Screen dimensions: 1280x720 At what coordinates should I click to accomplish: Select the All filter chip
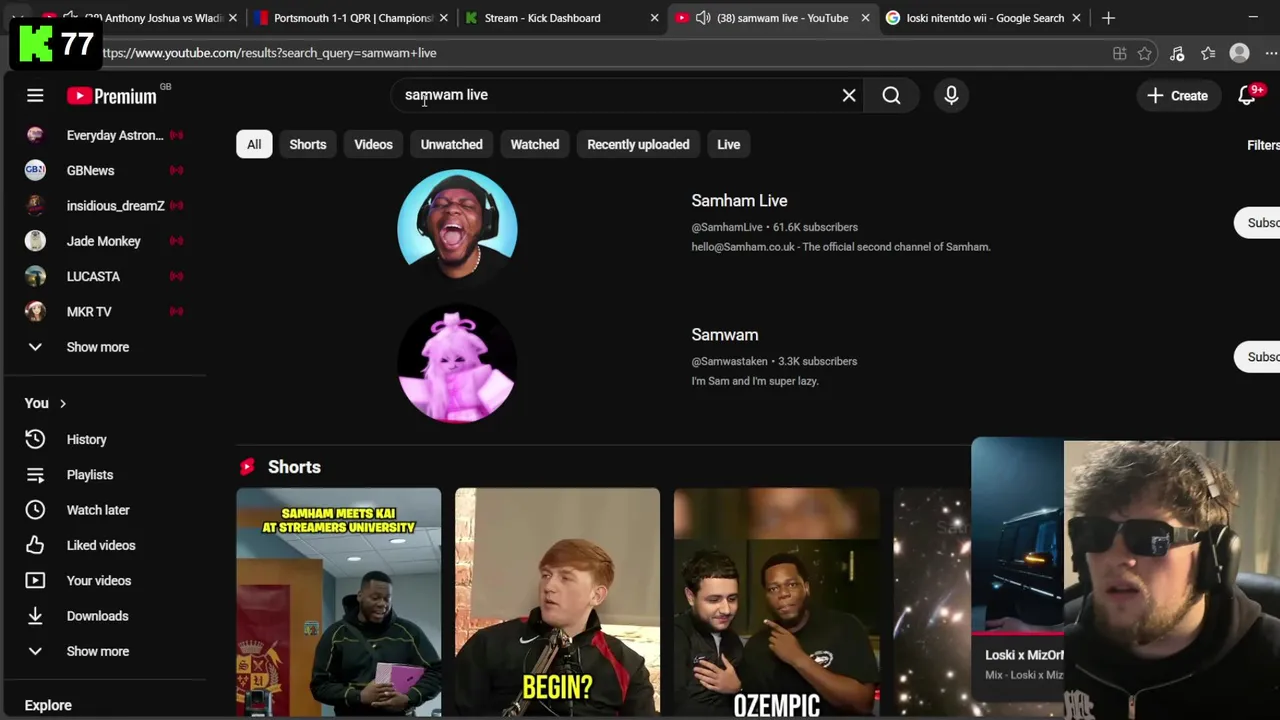point(254,144)
